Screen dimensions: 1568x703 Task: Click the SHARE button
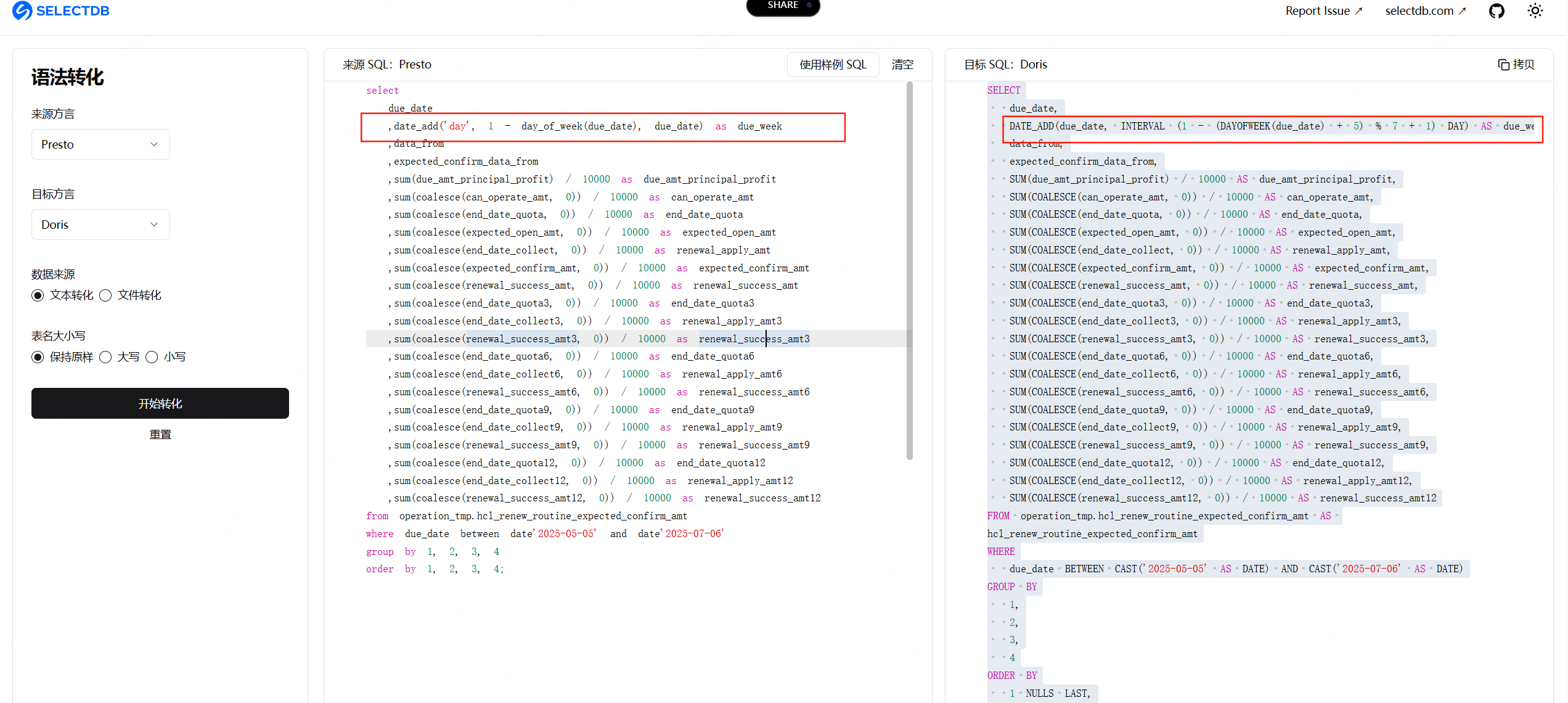tap(783, 6)
